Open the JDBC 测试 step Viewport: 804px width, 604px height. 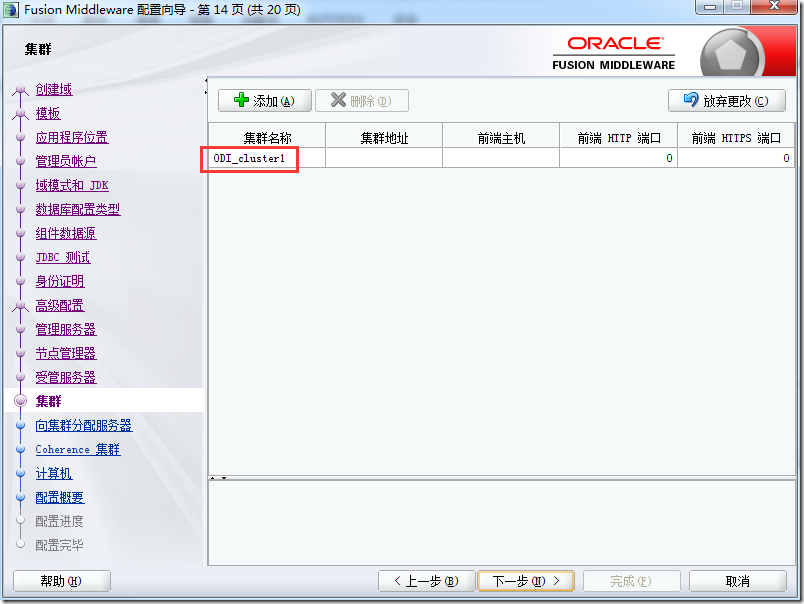point(63,257)
